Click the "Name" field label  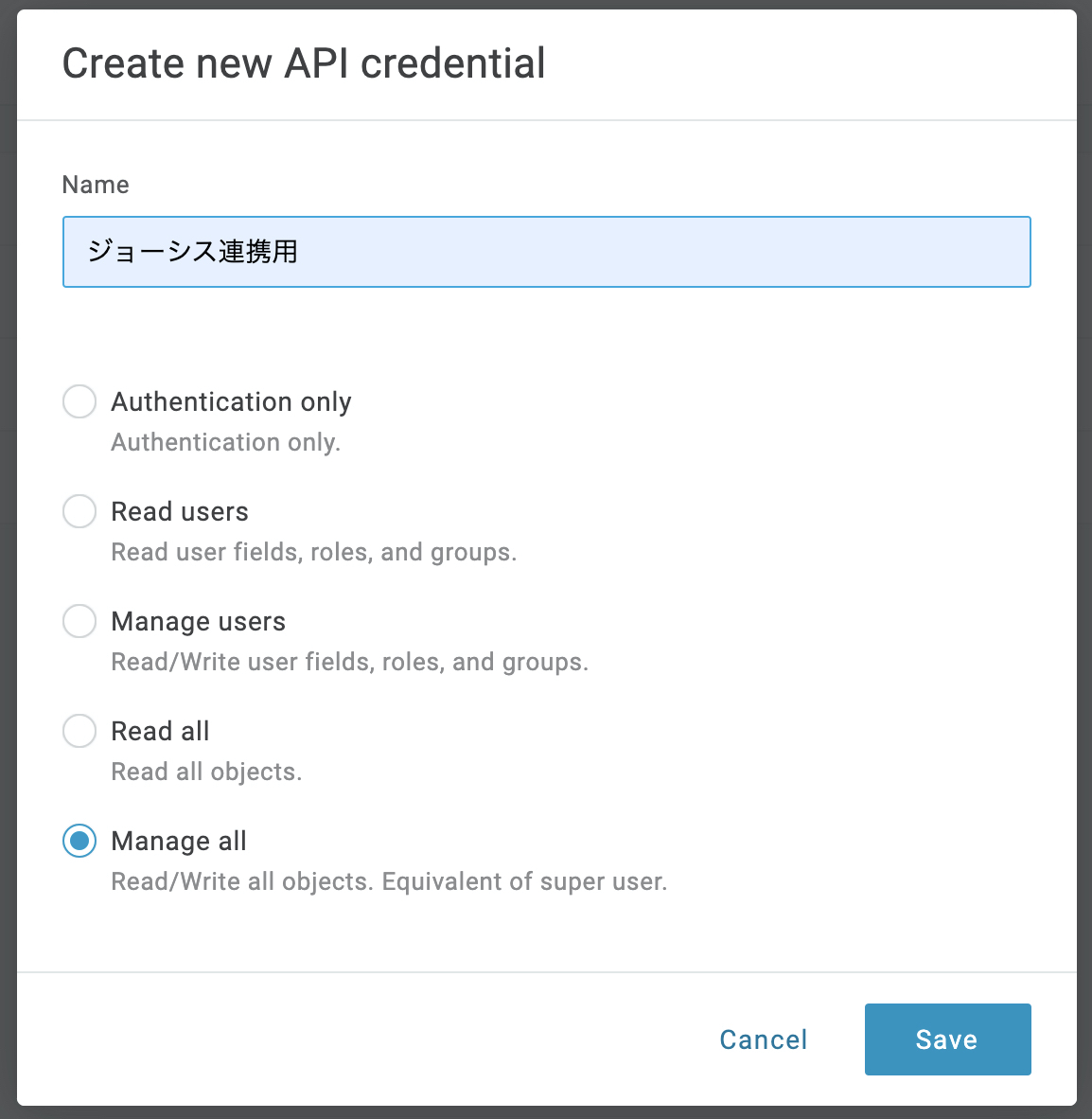tap(96, 185)
